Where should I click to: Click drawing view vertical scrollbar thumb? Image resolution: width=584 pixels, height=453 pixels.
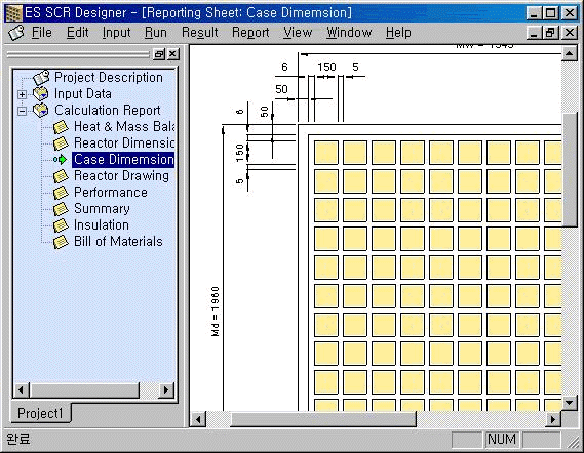coord(569,170)
